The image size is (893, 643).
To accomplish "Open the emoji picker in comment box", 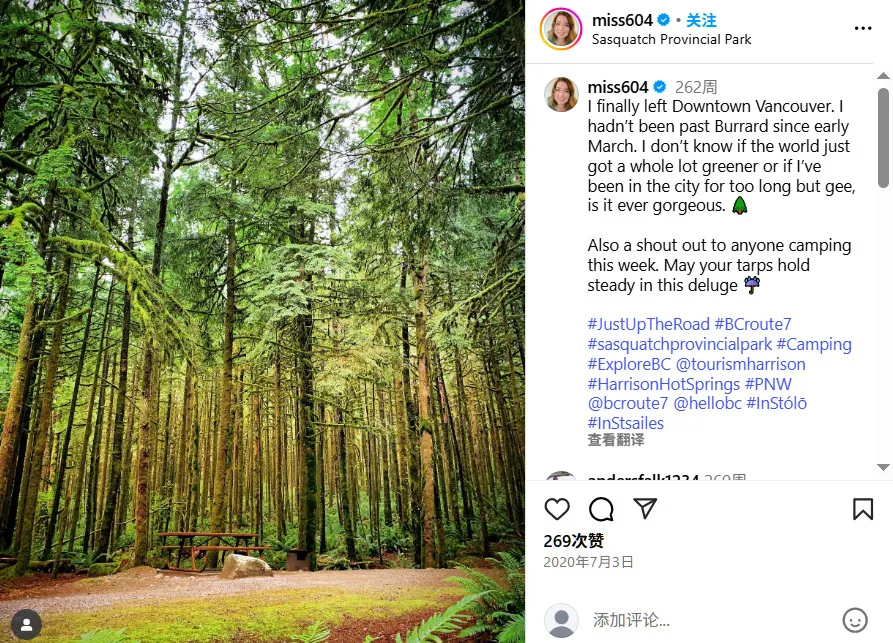I will click(x=854, y=620).
